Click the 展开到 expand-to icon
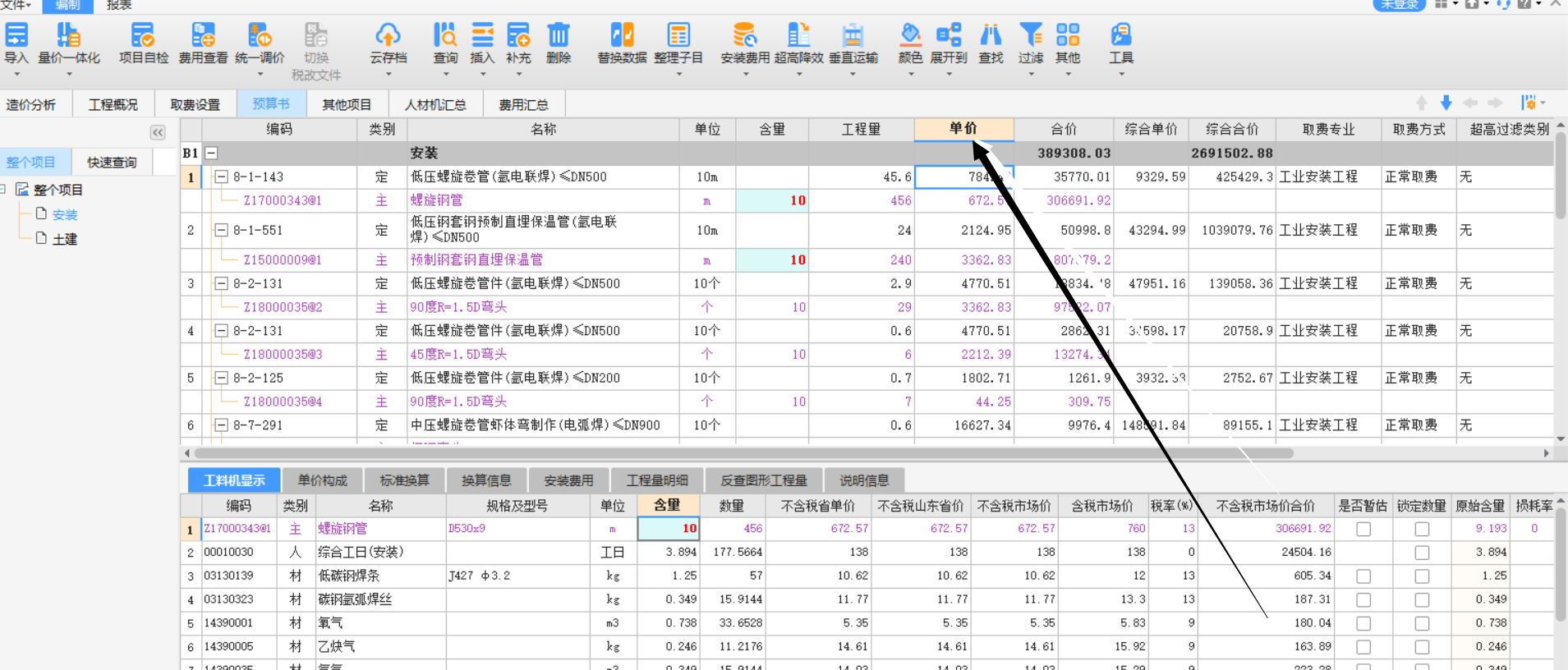 coord(949,36)
